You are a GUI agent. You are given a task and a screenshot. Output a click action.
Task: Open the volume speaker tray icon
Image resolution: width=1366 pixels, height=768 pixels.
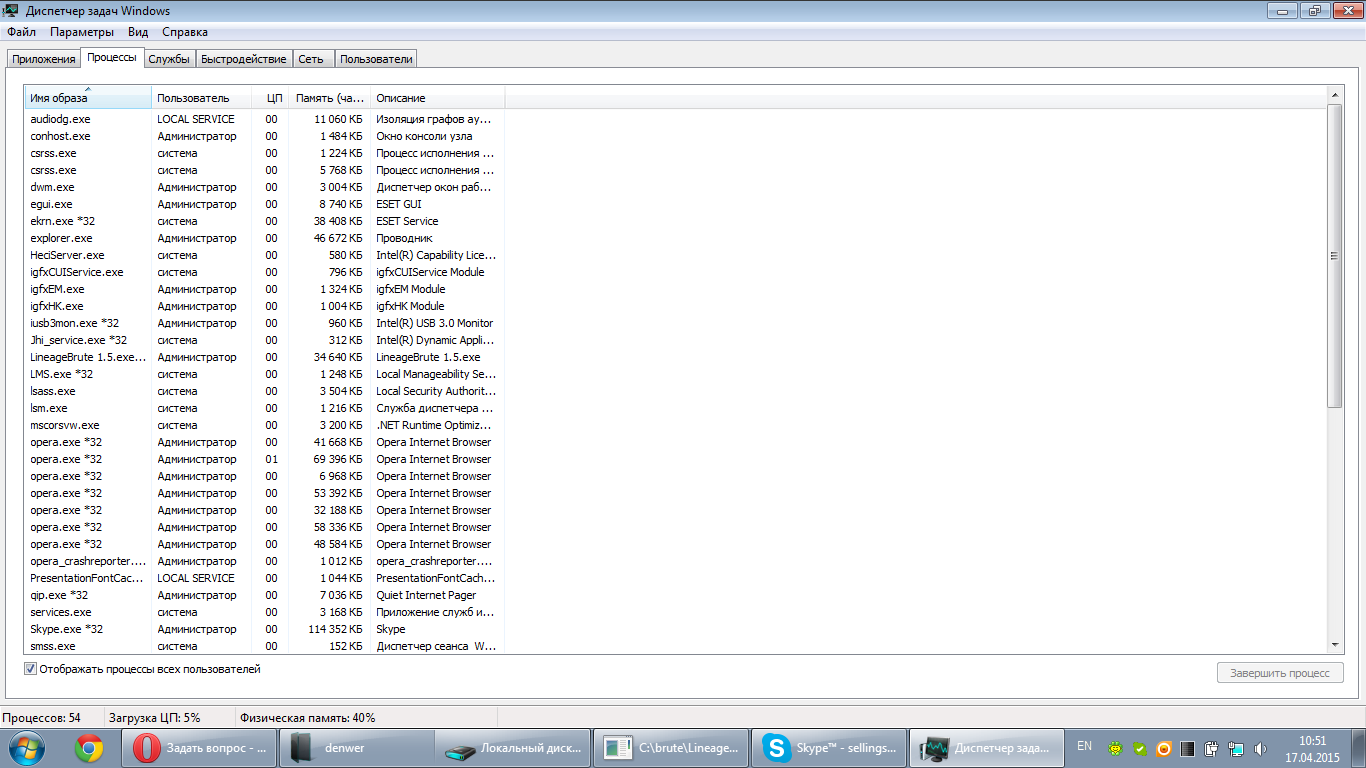click(1260, 747)
